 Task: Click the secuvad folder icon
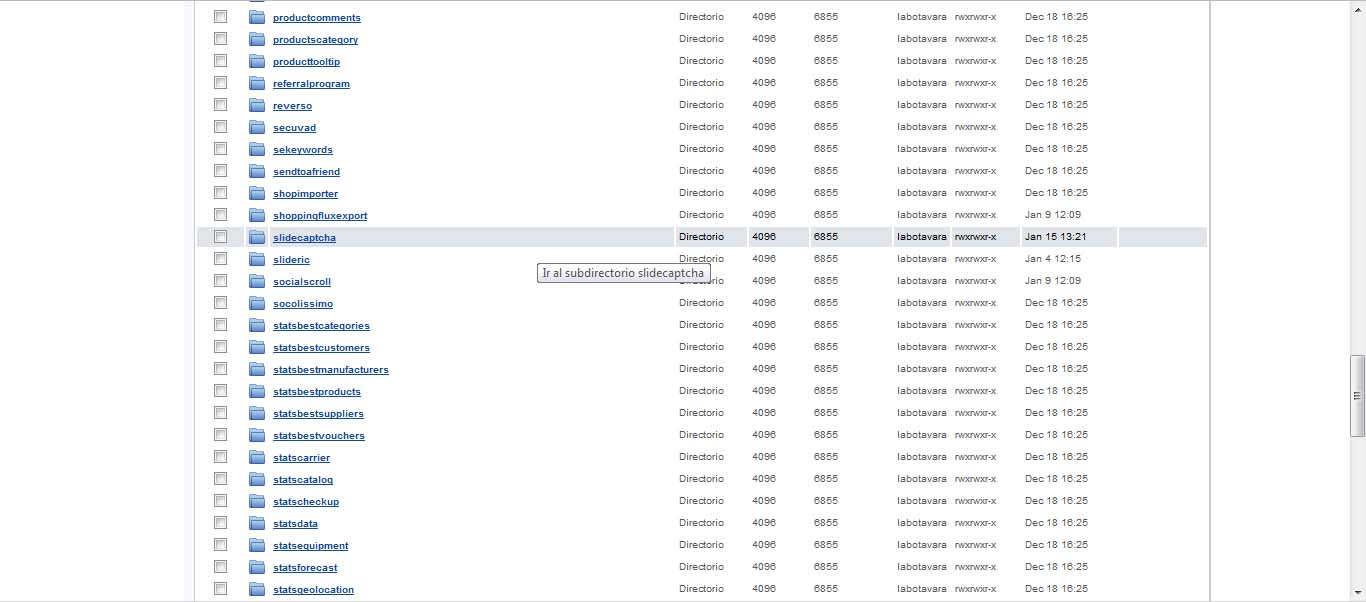click(257, 127)
